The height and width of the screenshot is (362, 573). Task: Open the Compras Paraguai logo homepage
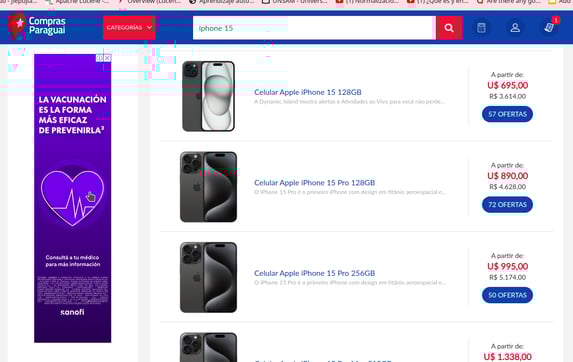37,26
